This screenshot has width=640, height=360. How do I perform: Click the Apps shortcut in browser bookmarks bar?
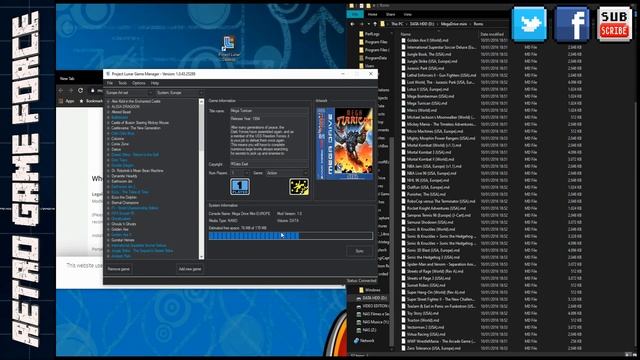tap(67, 101)
